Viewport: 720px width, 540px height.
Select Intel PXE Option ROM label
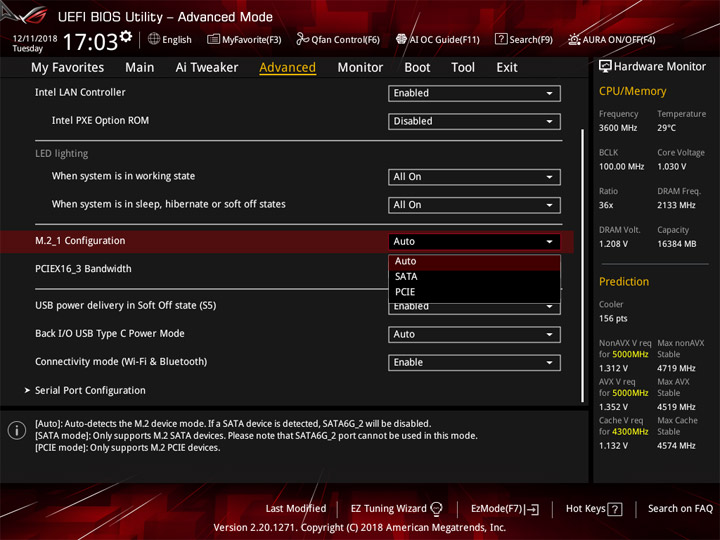(100, 120)
